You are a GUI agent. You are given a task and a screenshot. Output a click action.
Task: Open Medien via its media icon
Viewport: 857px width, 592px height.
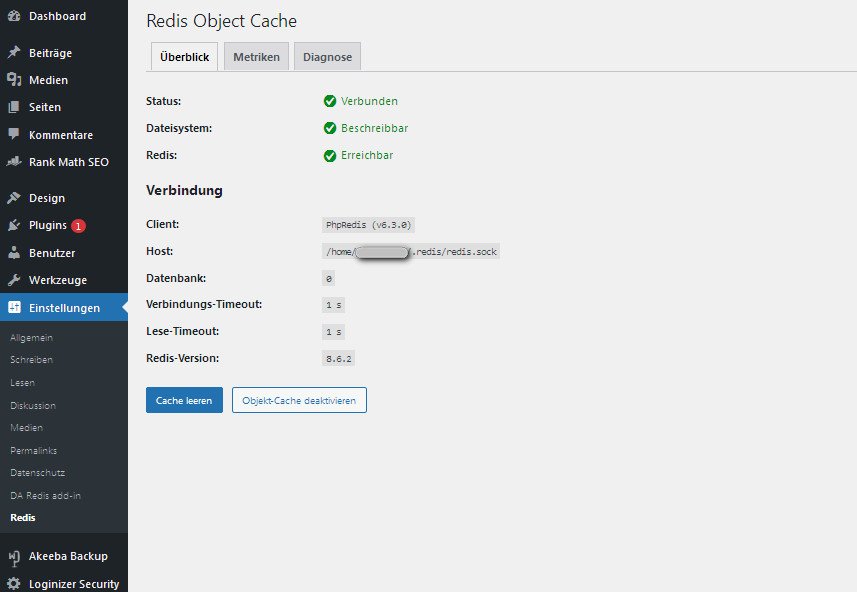14,80
